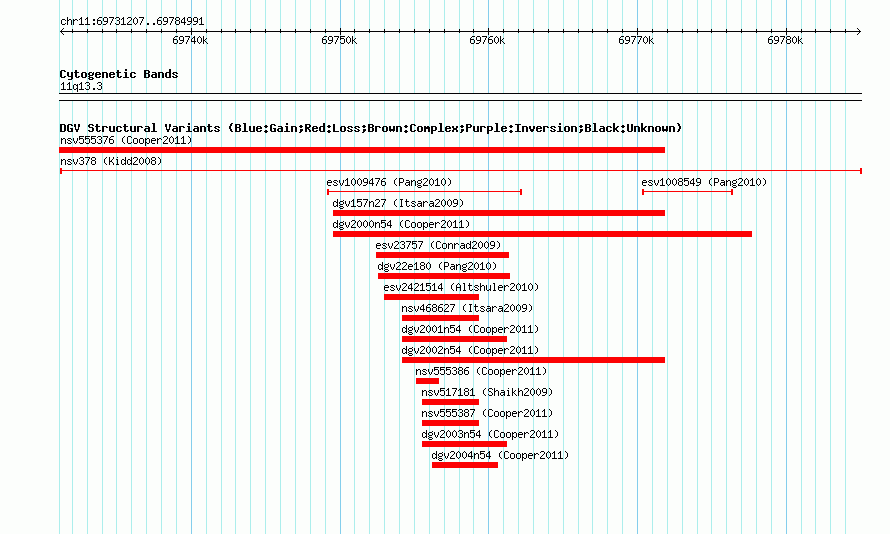Open the nsv378 (Kidd2008) variant label

click(x=111, y=161)
